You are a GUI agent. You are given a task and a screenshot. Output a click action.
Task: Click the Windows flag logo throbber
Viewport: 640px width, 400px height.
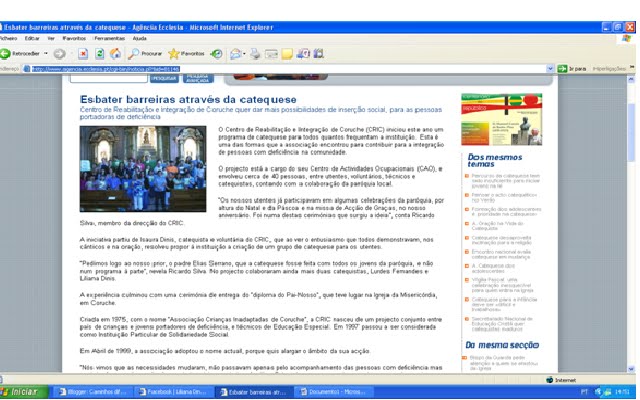pos(627,38)
